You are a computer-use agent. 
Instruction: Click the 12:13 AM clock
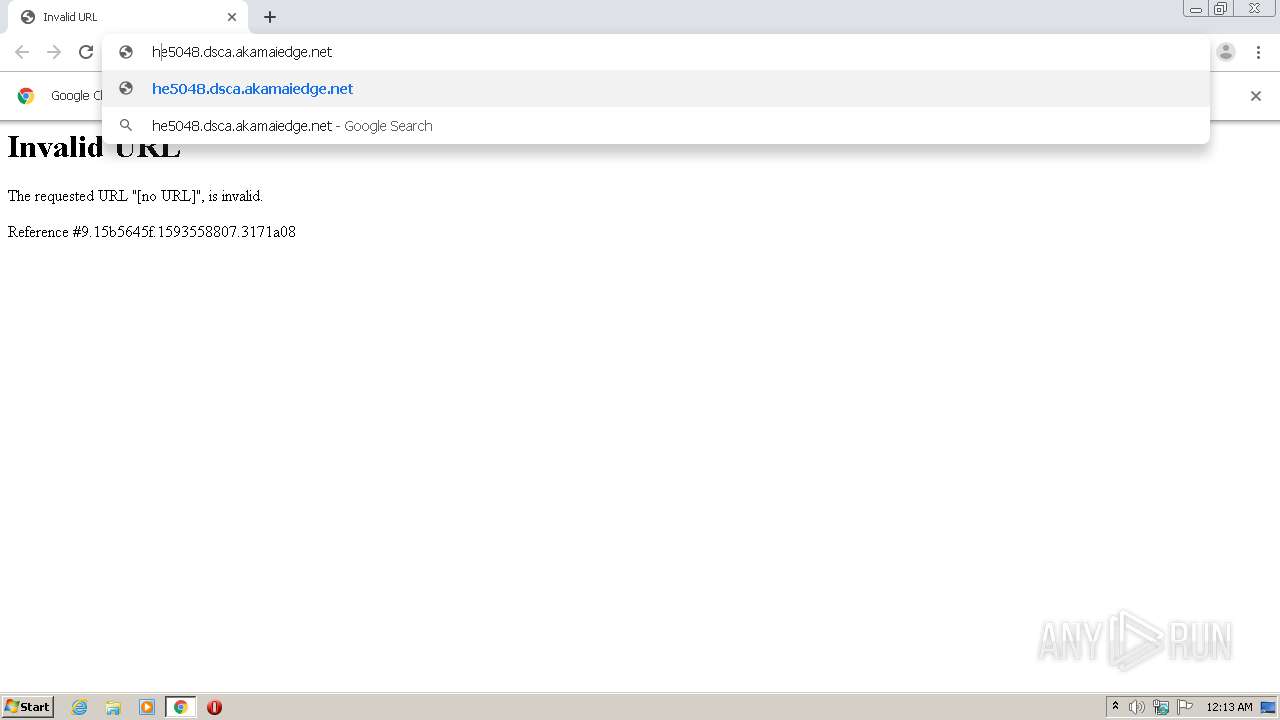[x=1229, y=707]
